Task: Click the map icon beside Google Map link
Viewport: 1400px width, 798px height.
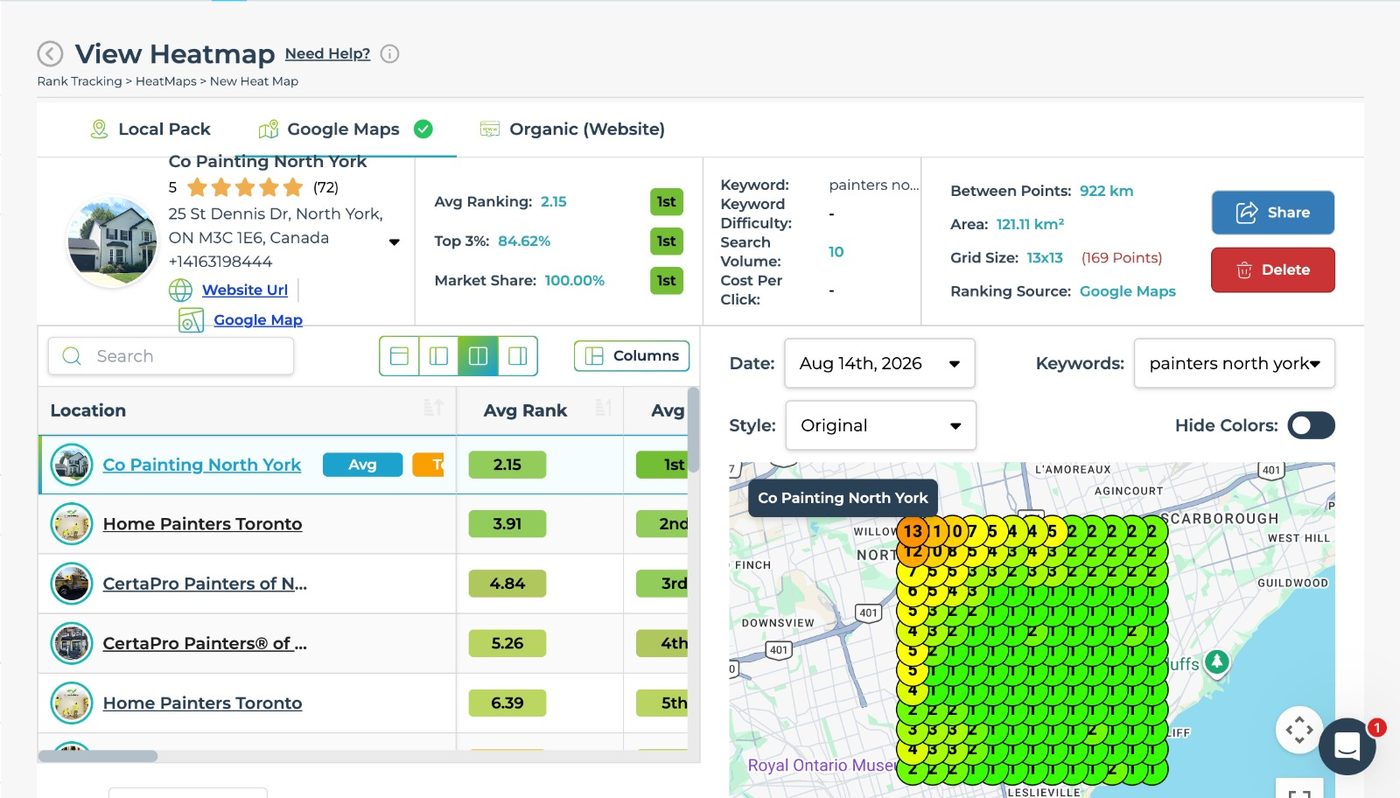Action: (191, 320)
